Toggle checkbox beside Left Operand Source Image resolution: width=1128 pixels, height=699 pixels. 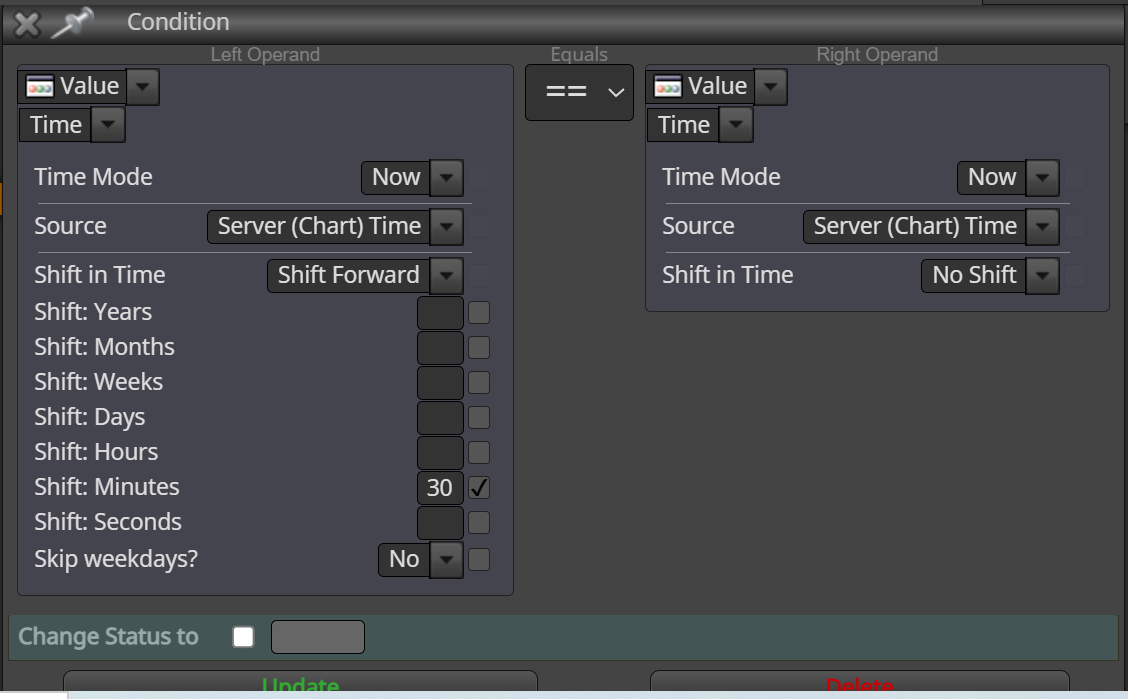click(x=479, y=226)
